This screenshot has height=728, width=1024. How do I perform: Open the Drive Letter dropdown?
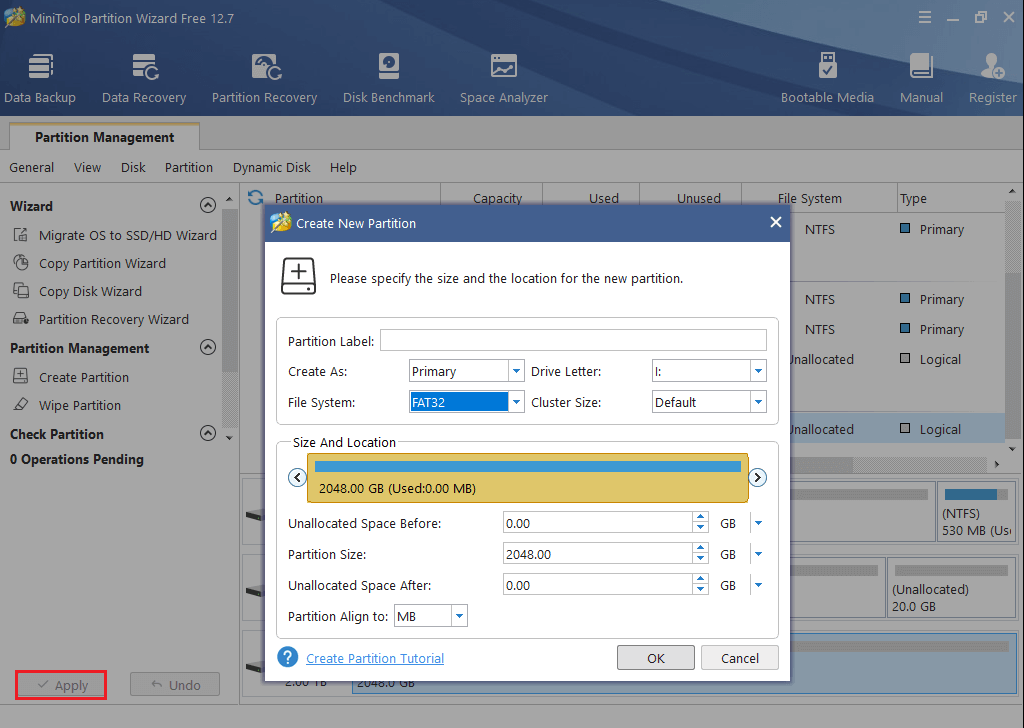pos(758,371)
